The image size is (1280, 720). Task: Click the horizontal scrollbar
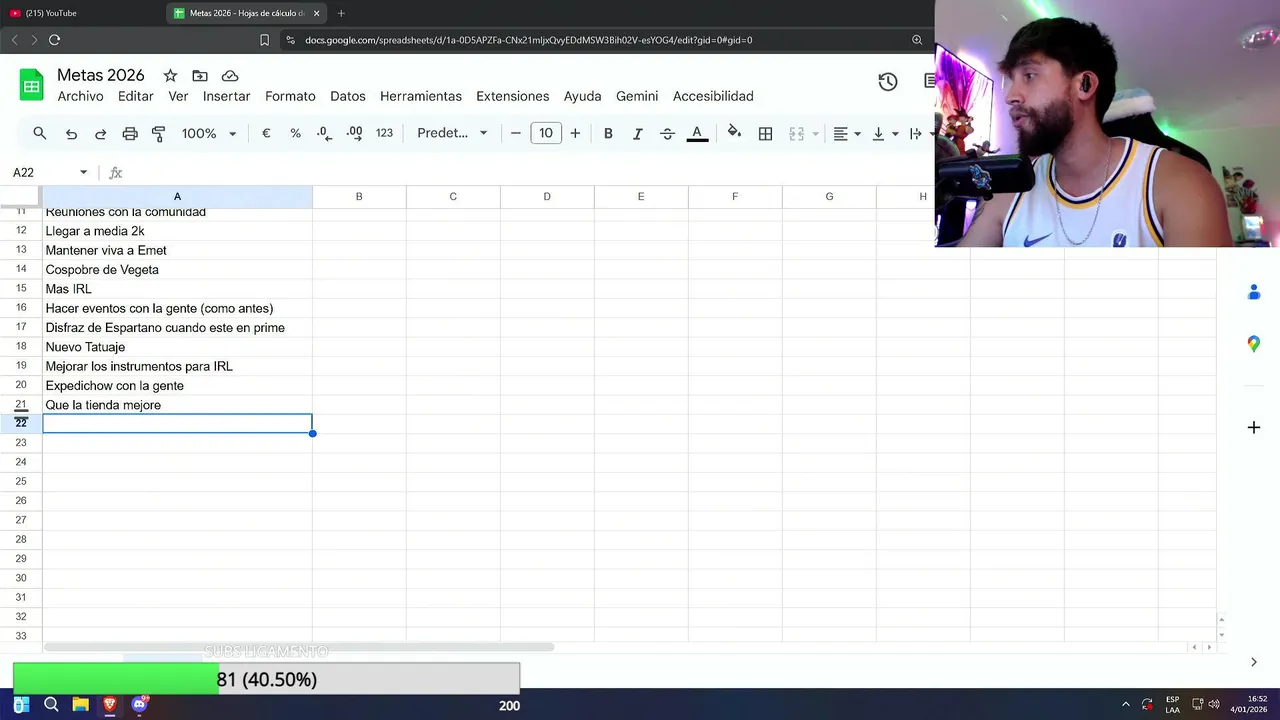point(299,647)
